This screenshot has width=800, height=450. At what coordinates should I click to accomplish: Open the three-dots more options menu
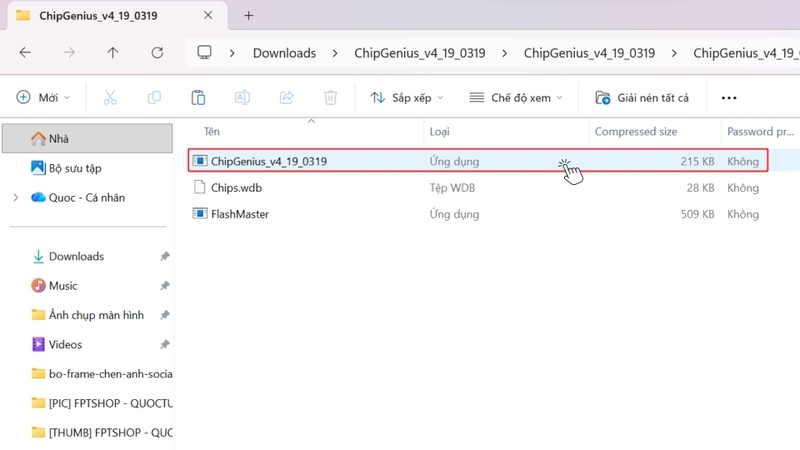[729, 97]
